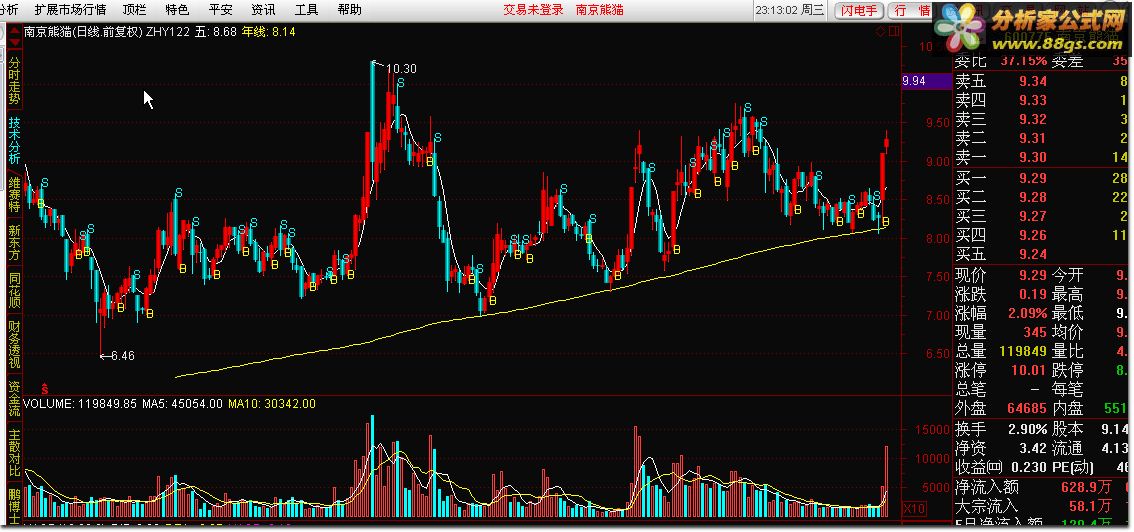Open the 特色 menu
The width and height of the screenshot is (1134, 532).
tap(177, 10)
